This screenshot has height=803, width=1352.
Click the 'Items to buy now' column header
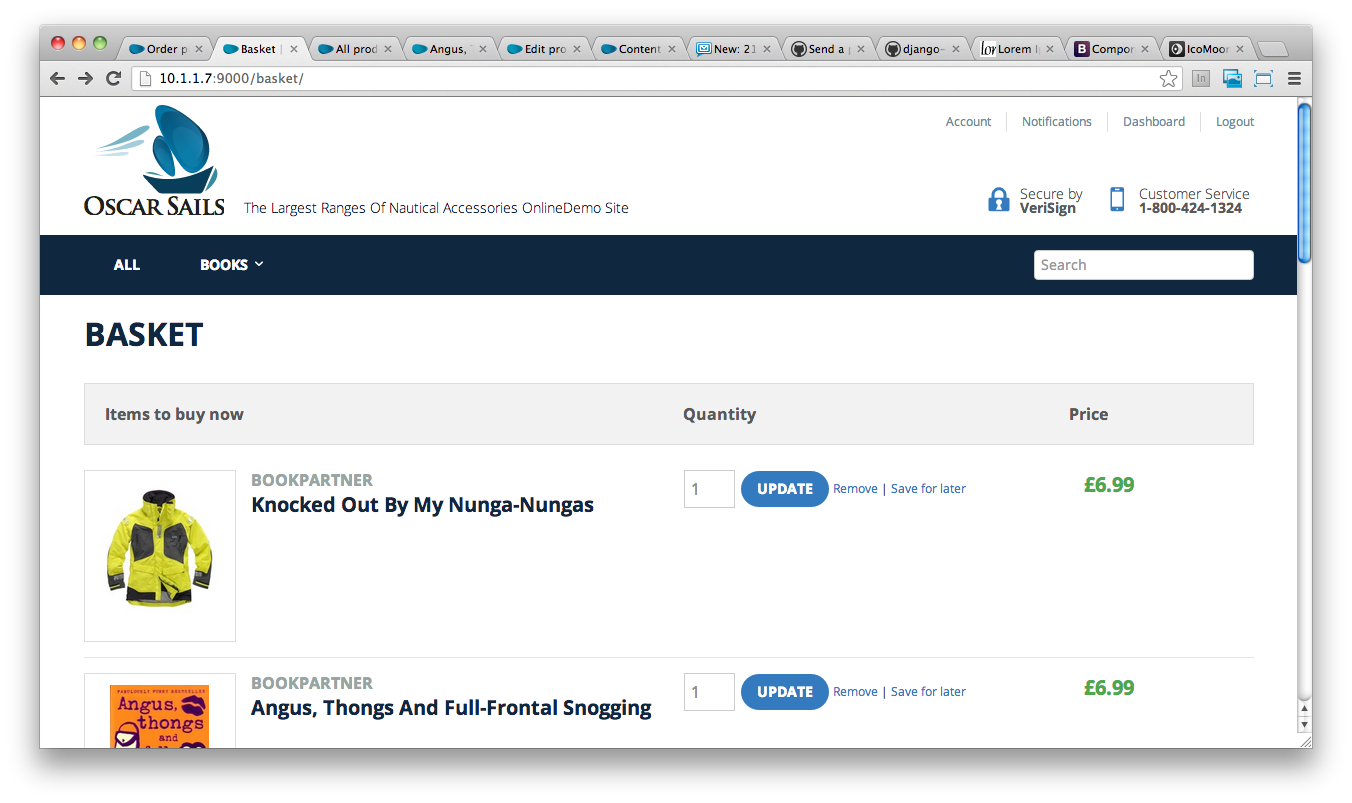tap(174, 414)
